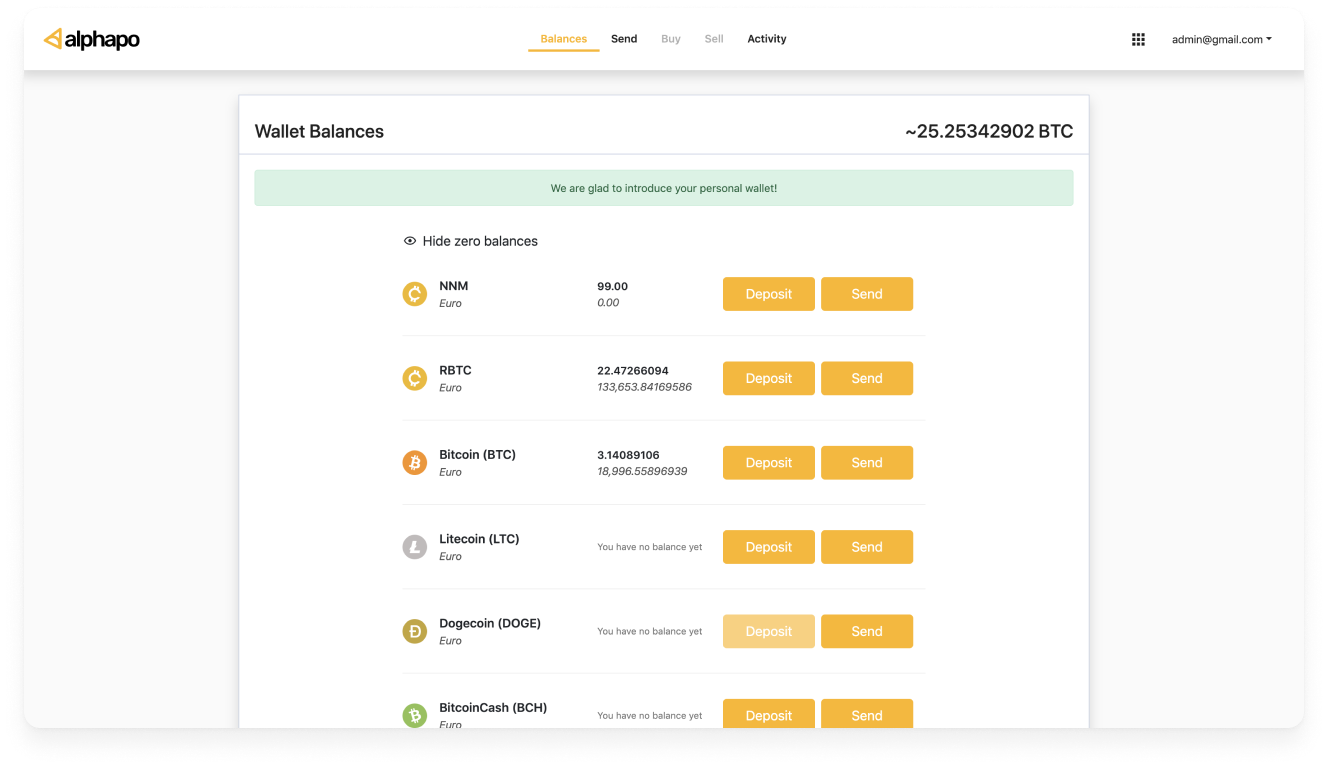The height and width of the screenshot is (768, 1328).
Task: Select the RBTC Euro value 133,653.84169586
Action: click(x=644, y=387)
